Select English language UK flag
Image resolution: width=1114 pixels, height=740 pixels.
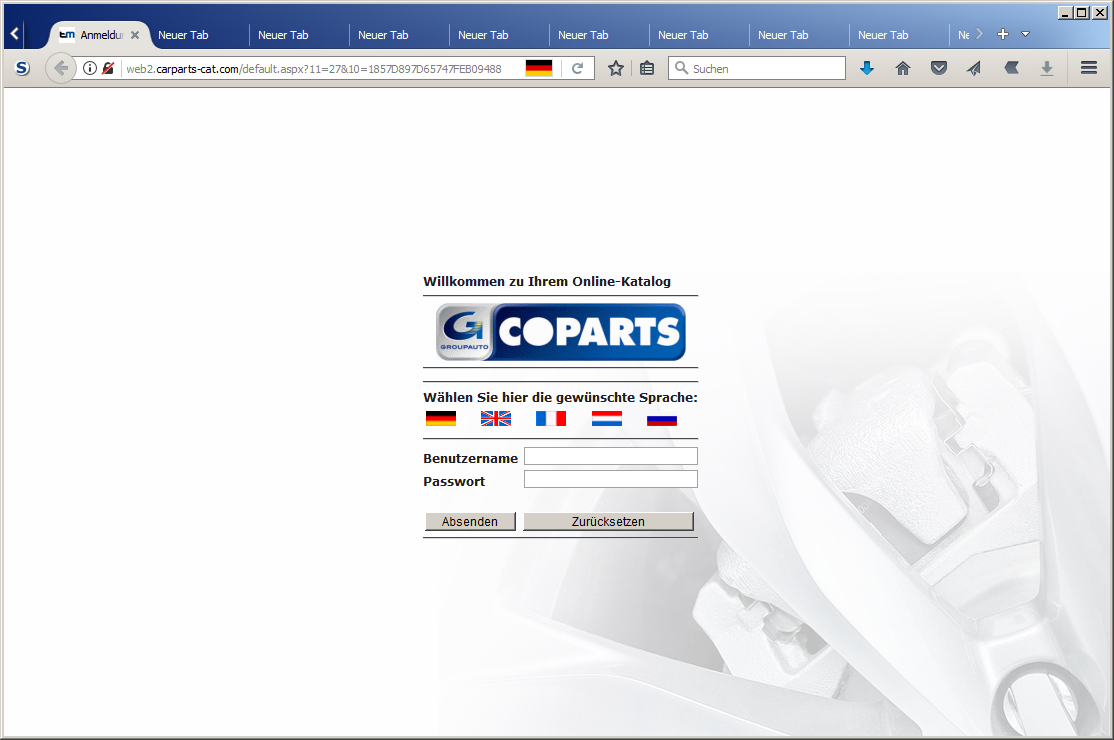point(496,418)
